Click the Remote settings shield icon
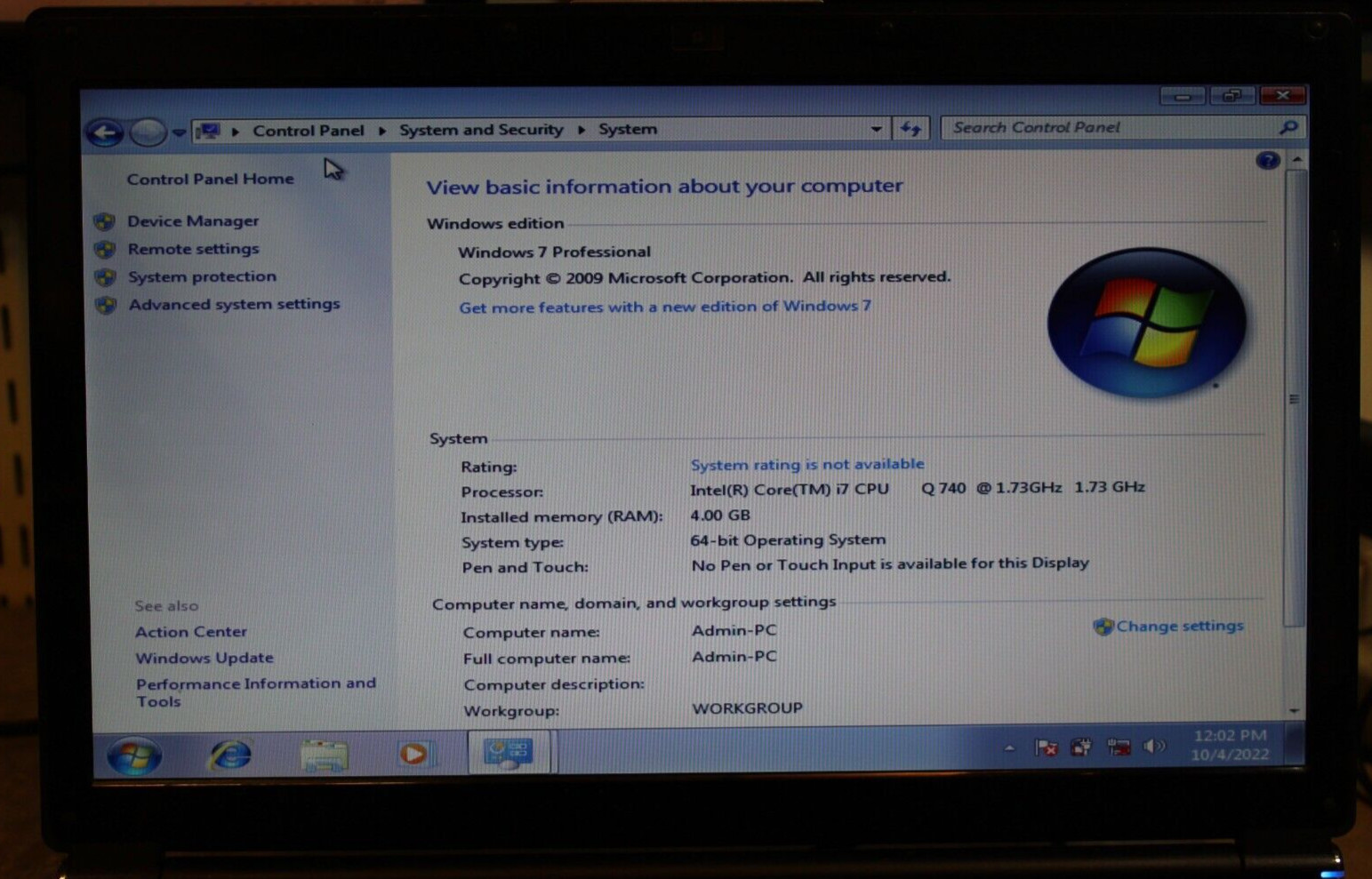This screenshot has width=1372, height=879. pyautogui.click(x=105, y=250)
